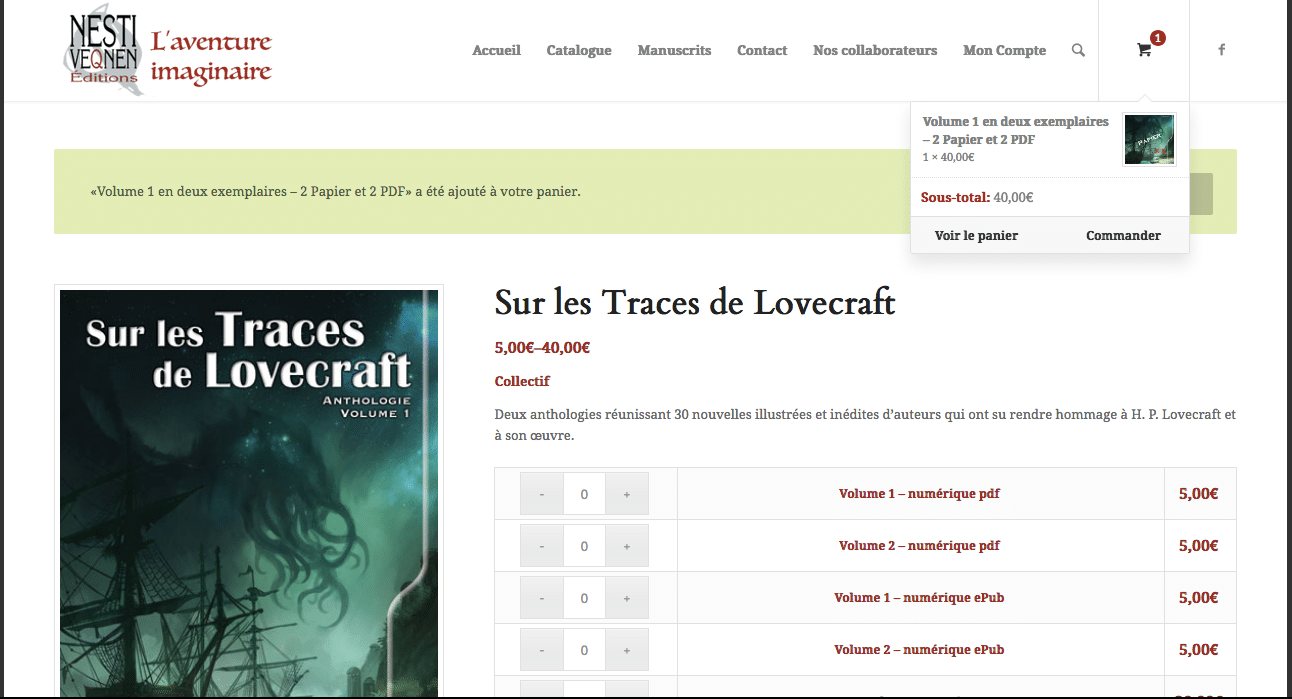The height and width of the screenshot is (699, 1292).
Task: Increase quantity for Volume 1 – numérique ePub
Action: tap(627, 598)
